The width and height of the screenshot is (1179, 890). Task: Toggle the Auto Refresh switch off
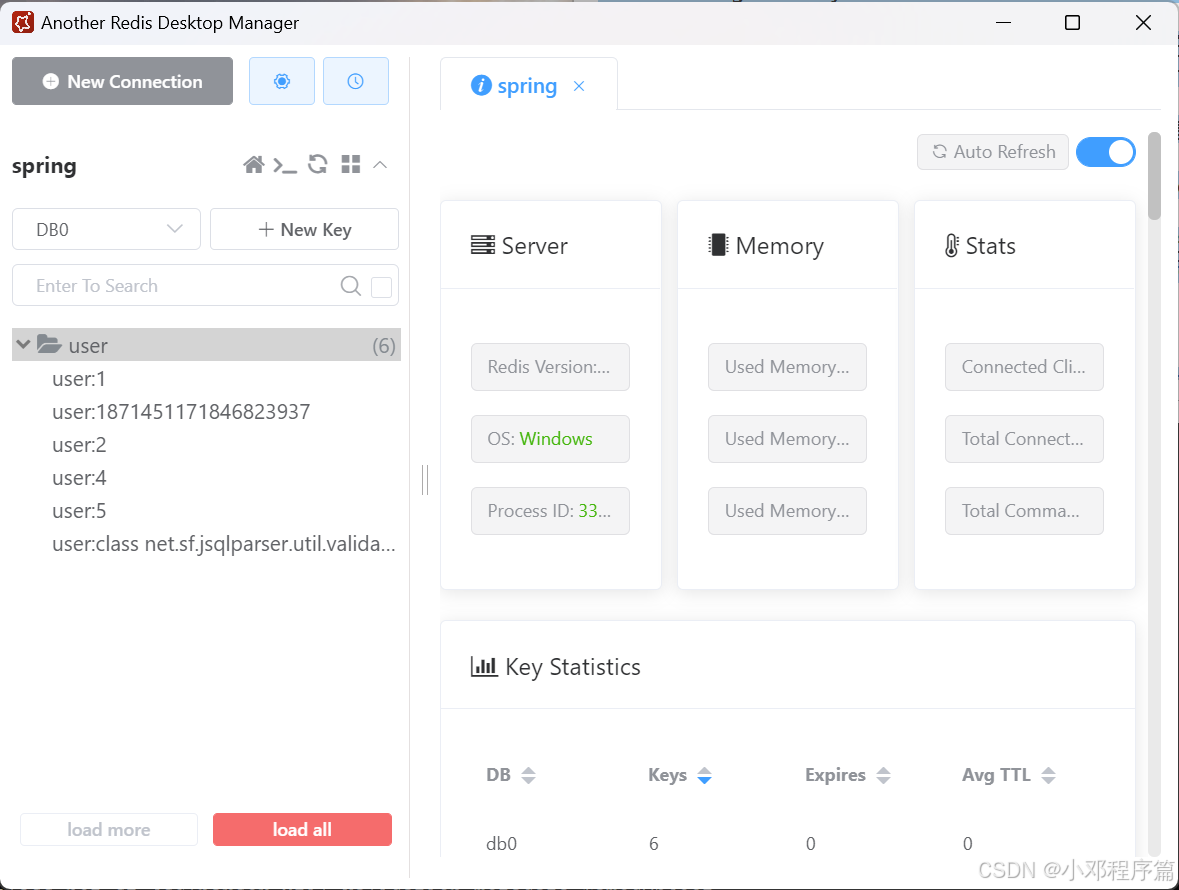coord(1105,152)
